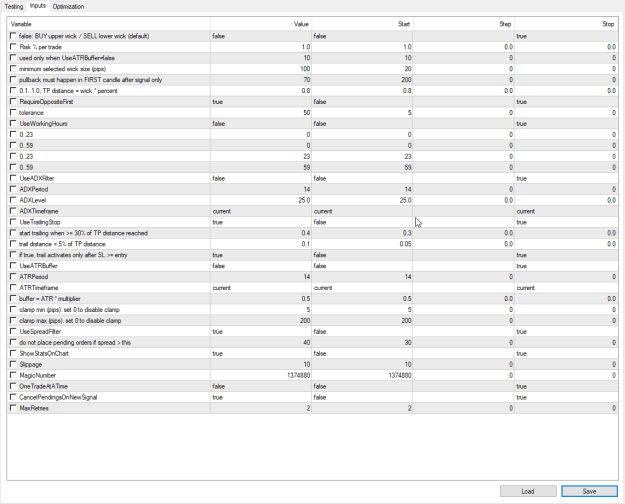The height and width of the screenshot is (504, 625).
Task: Click Start value 0.05 in trail distance row
Action: point(362,244)
